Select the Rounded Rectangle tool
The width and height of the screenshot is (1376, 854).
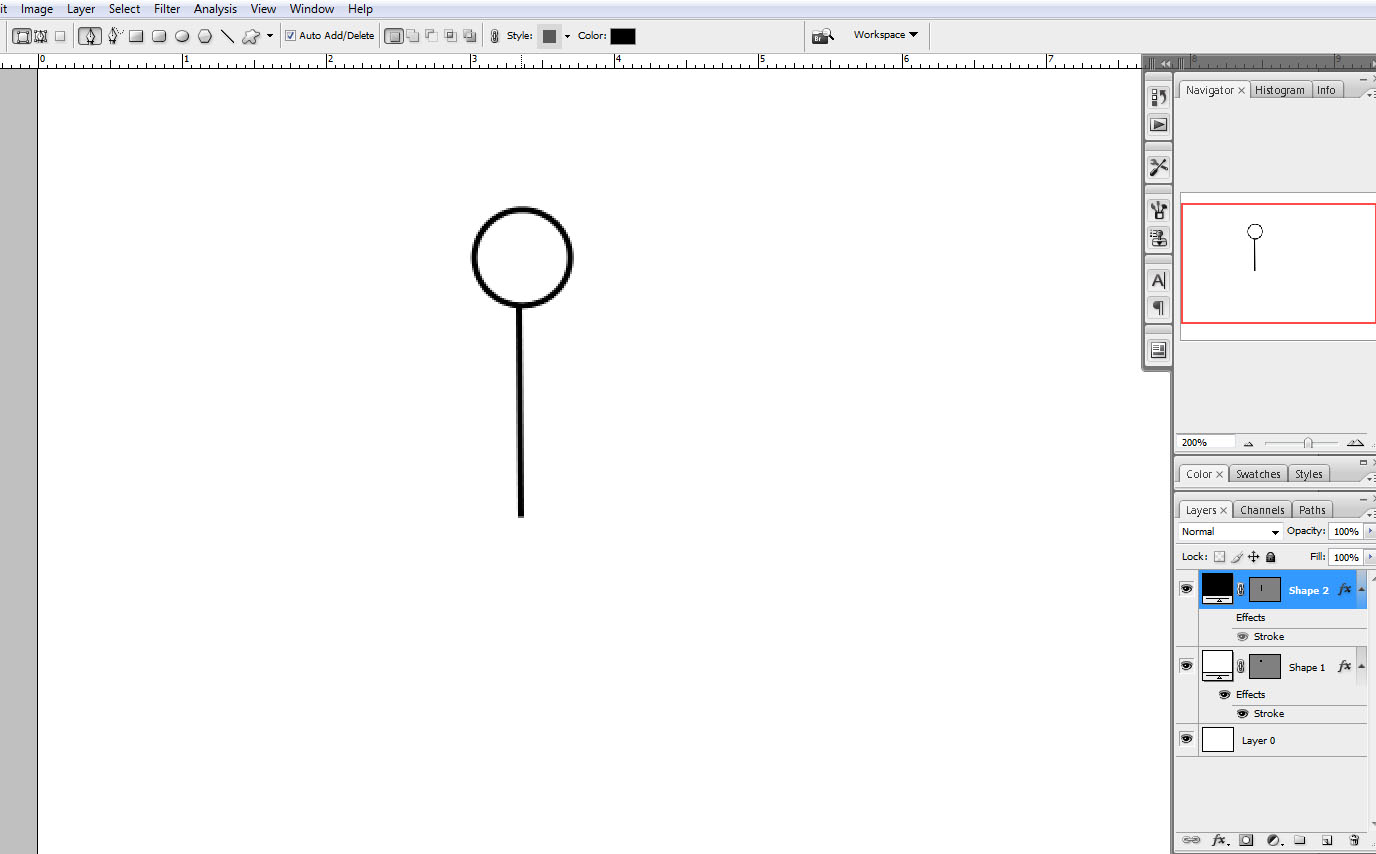(158, 35)
